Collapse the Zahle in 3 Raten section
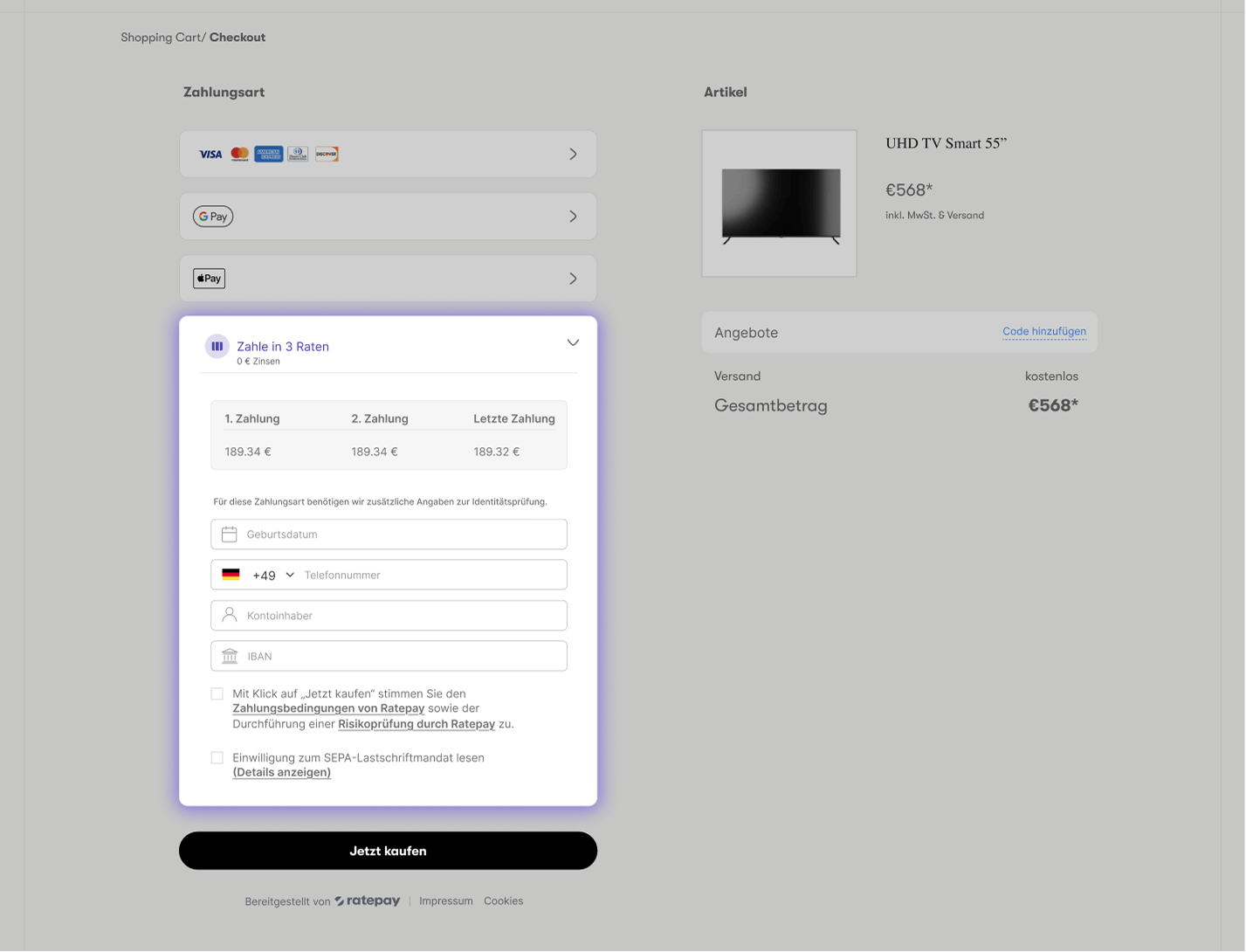1246x952 pixels. coord(573,343)
